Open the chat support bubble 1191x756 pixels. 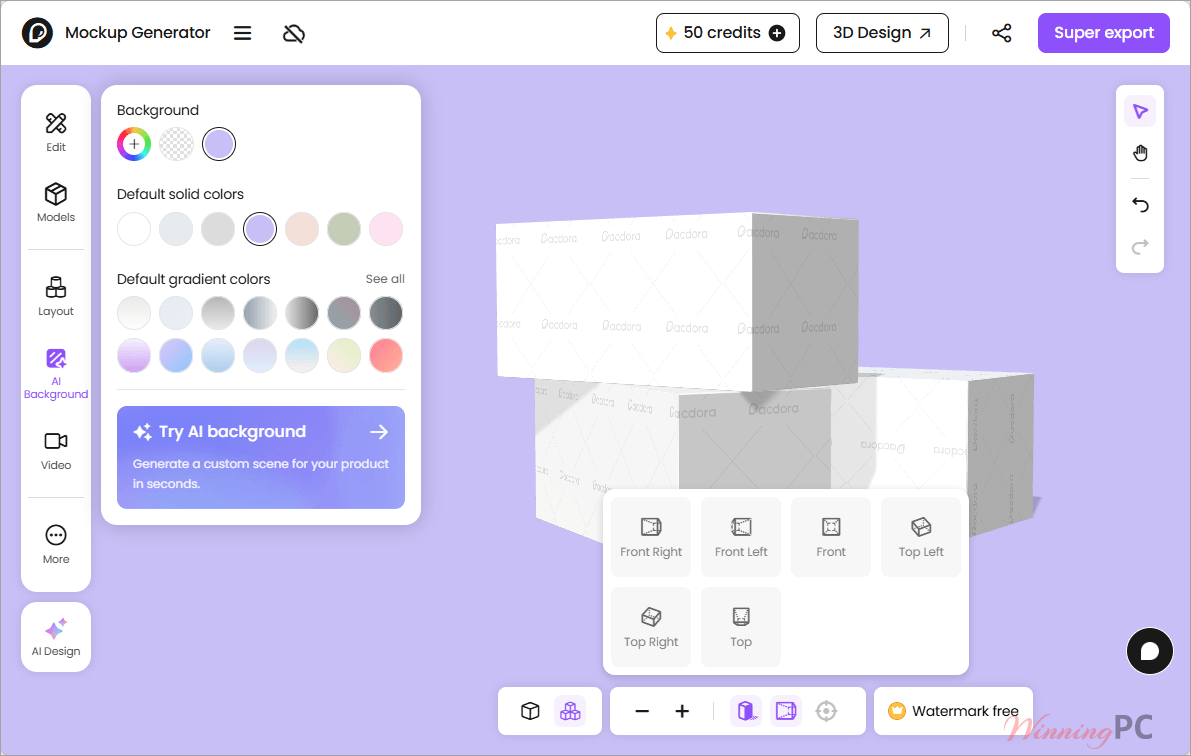(x=1149, y=650)
